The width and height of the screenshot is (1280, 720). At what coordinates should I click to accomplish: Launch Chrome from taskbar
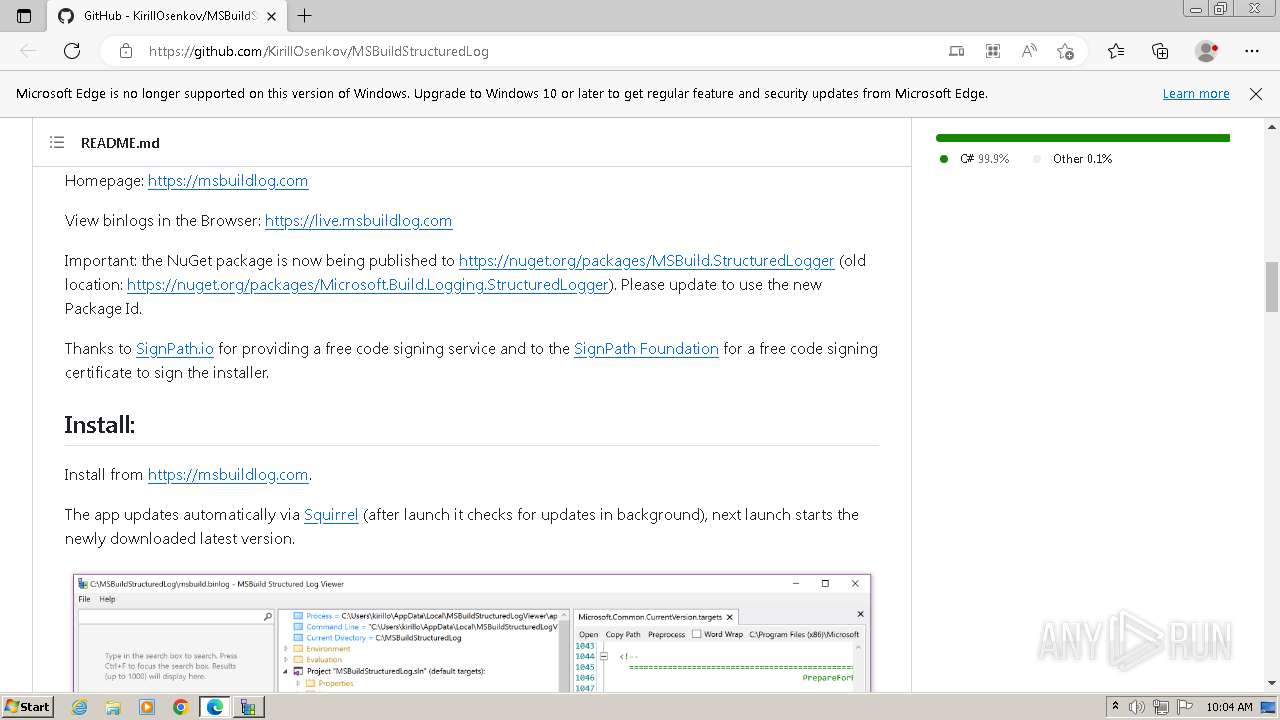pos(180,707)
